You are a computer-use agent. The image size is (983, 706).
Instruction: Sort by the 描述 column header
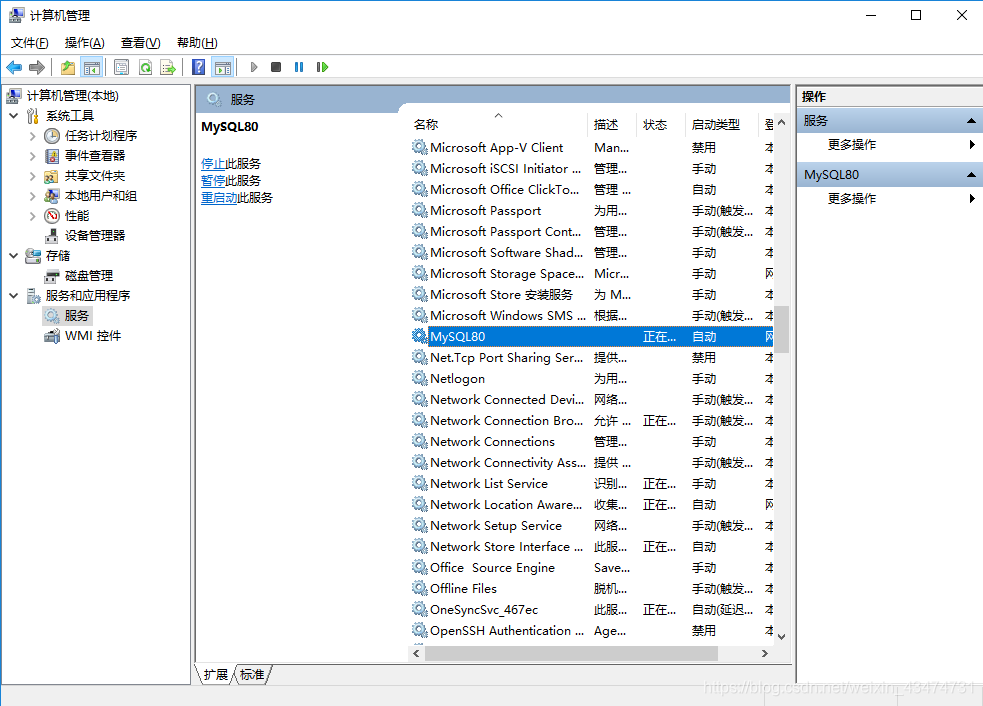click(x=612, y=124)
